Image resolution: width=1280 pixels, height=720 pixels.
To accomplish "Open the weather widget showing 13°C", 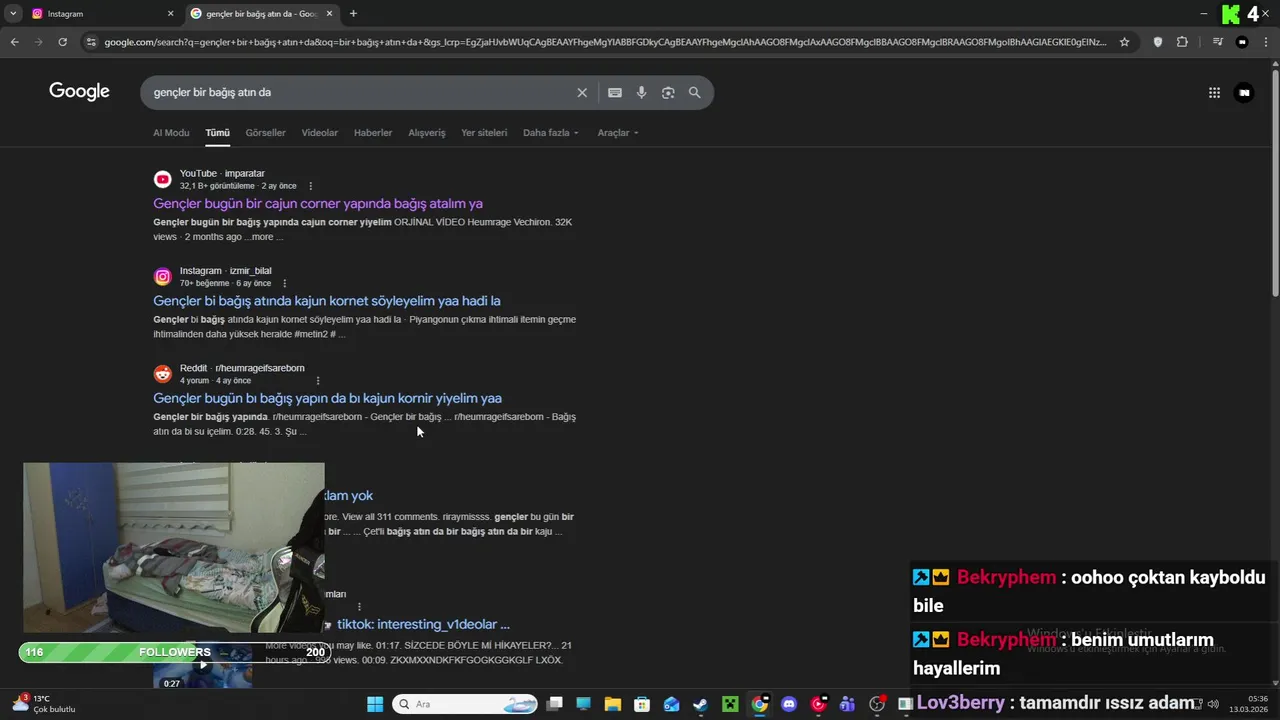I will pyautogui.click(x=43, y=704).
